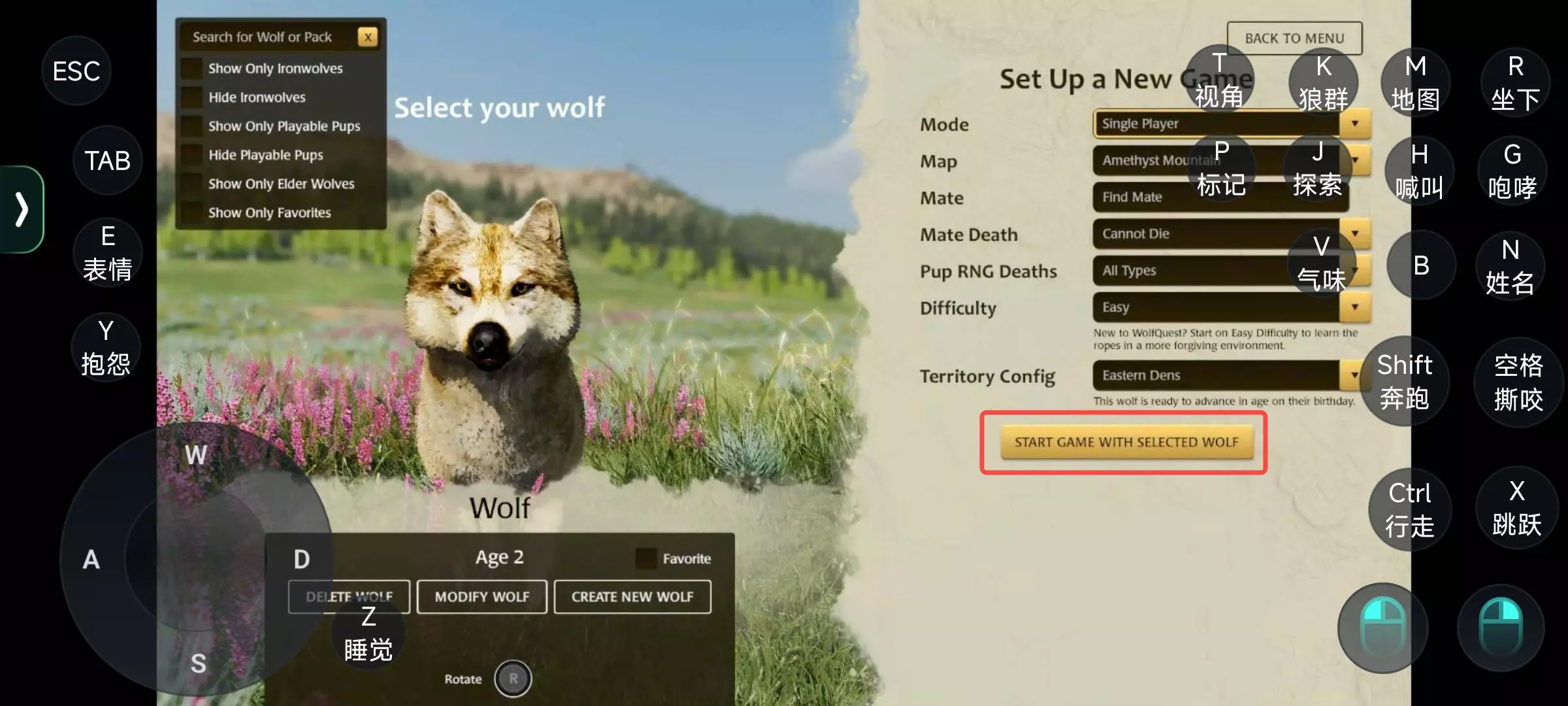
Task: Click the Modify Wolf button
Action: point(482,597)
